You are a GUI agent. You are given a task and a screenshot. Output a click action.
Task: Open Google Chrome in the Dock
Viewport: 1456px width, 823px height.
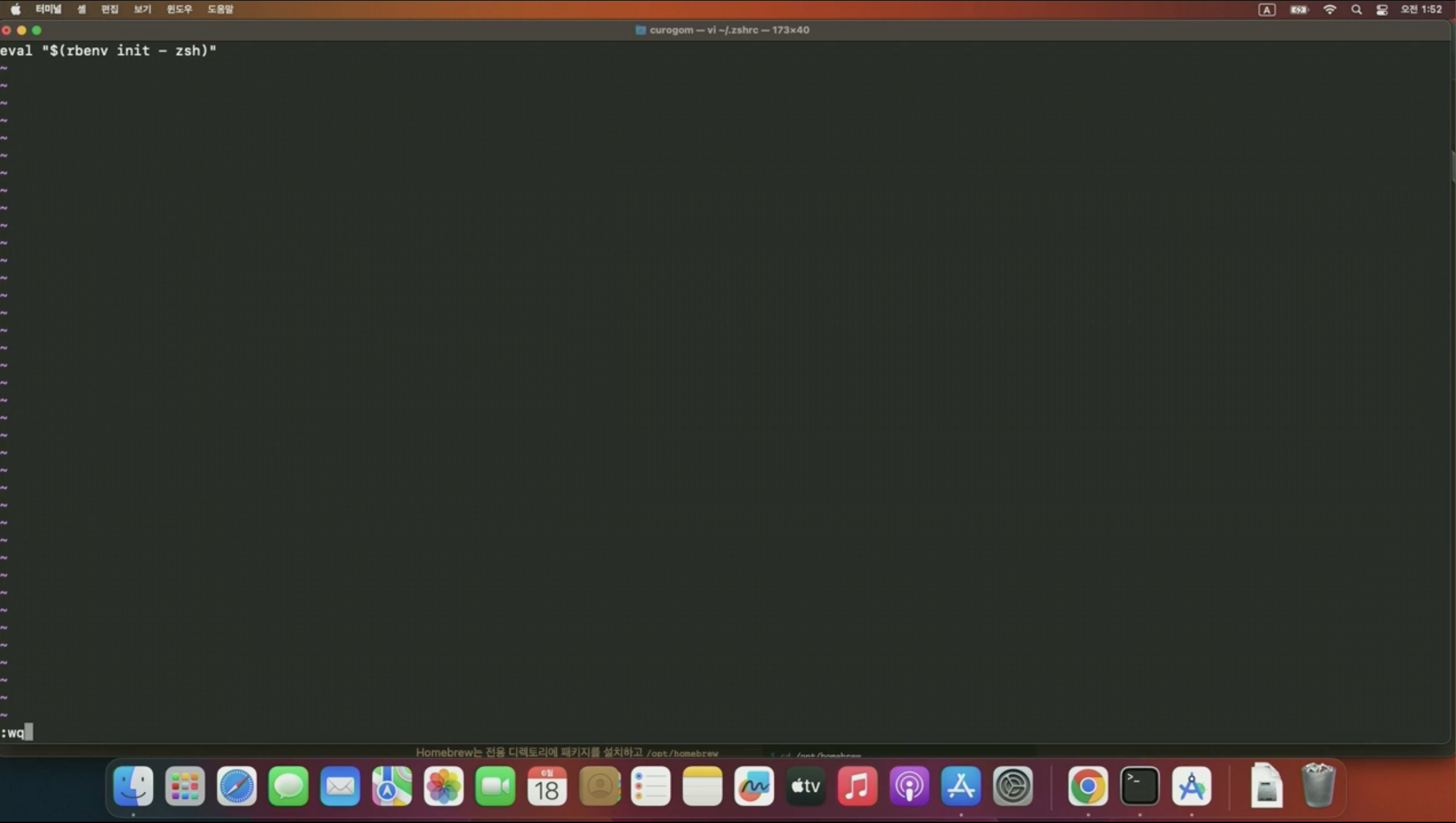[1088, 786]
